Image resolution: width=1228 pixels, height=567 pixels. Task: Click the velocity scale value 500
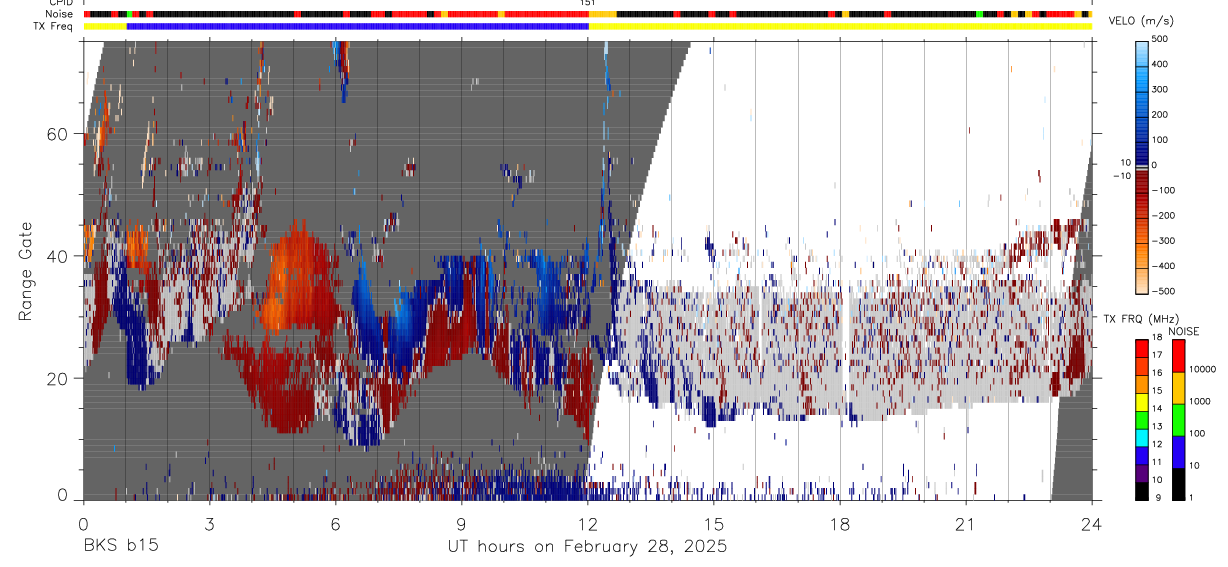click(x=1160, y=40)
